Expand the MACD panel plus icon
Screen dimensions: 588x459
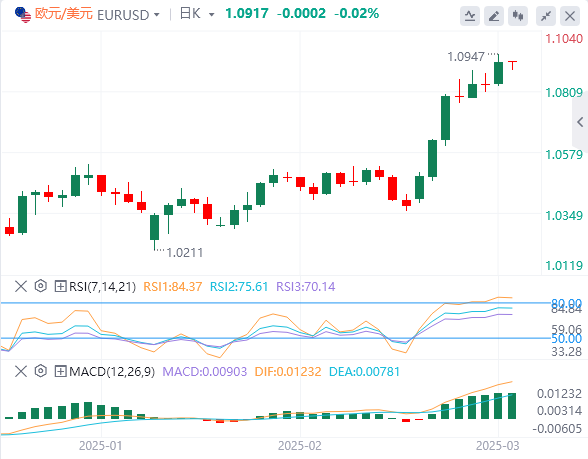pyautogui.click(x=60, y=372)
